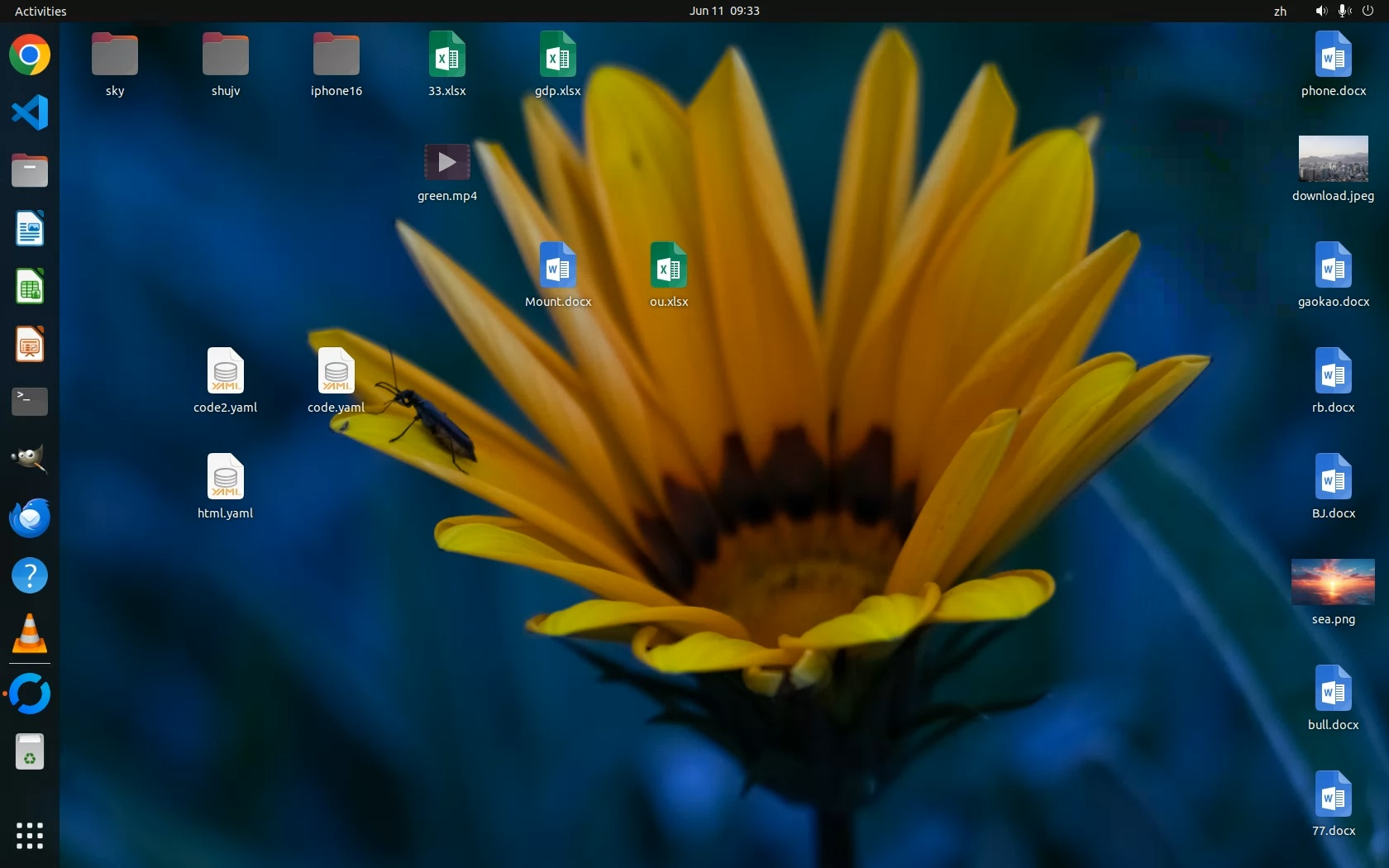1389x868 pixels.
Task: Open the Trash in the dock
Action: tap(30, 752)
